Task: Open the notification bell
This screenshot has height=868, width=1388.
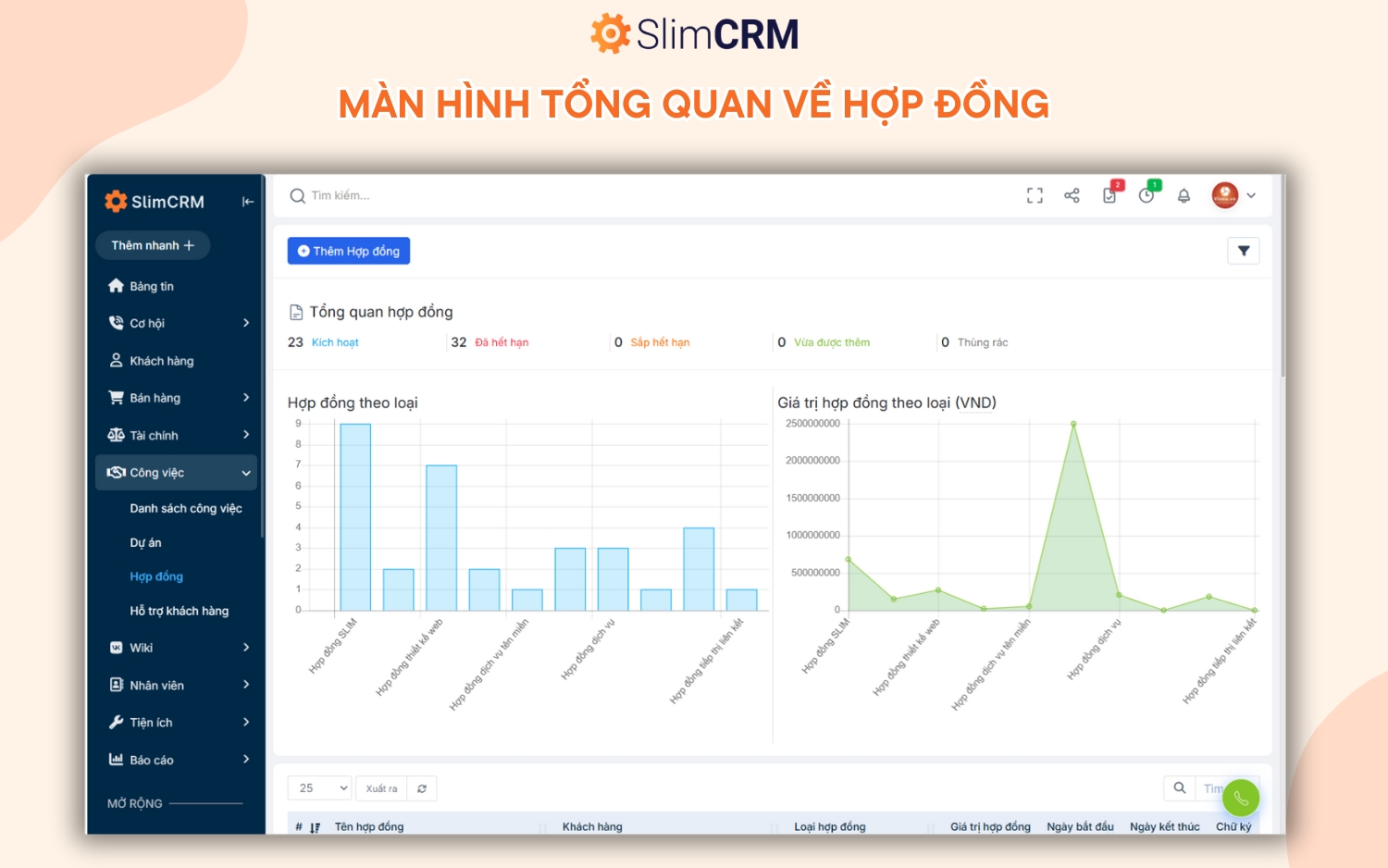Action: [x=1184, y=195]
